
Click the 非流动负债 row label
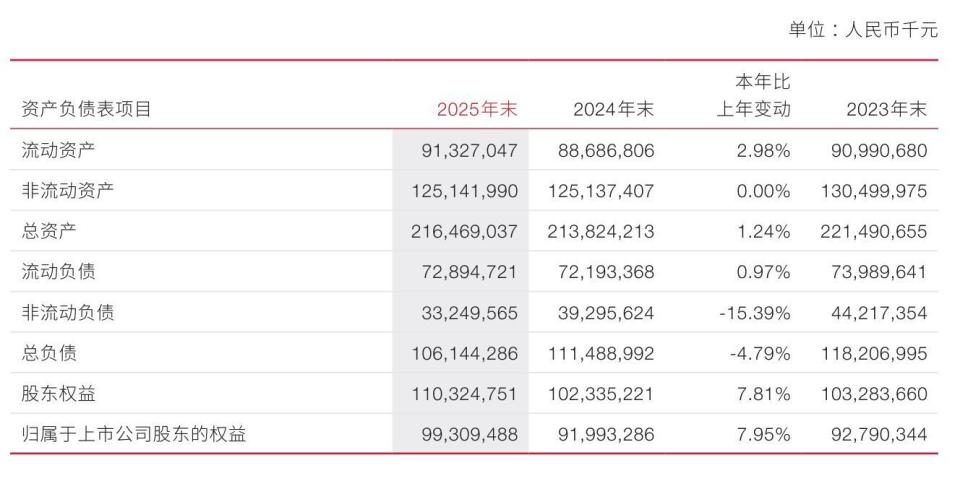67,313
